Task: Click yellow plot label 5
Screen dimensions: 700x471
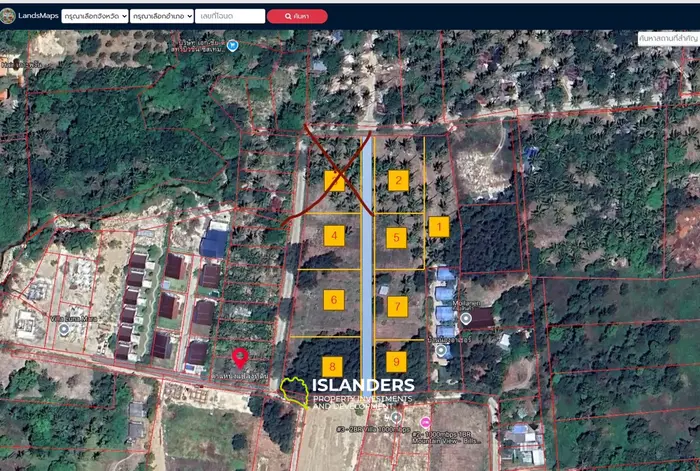Action: pos(397,238)
